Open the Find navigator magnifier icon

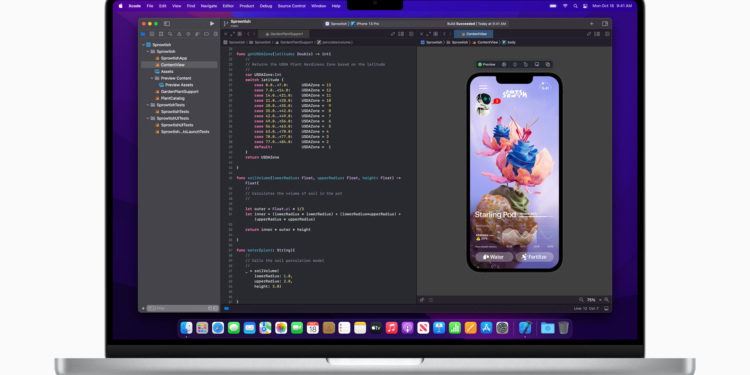click(x=170, y=34)
